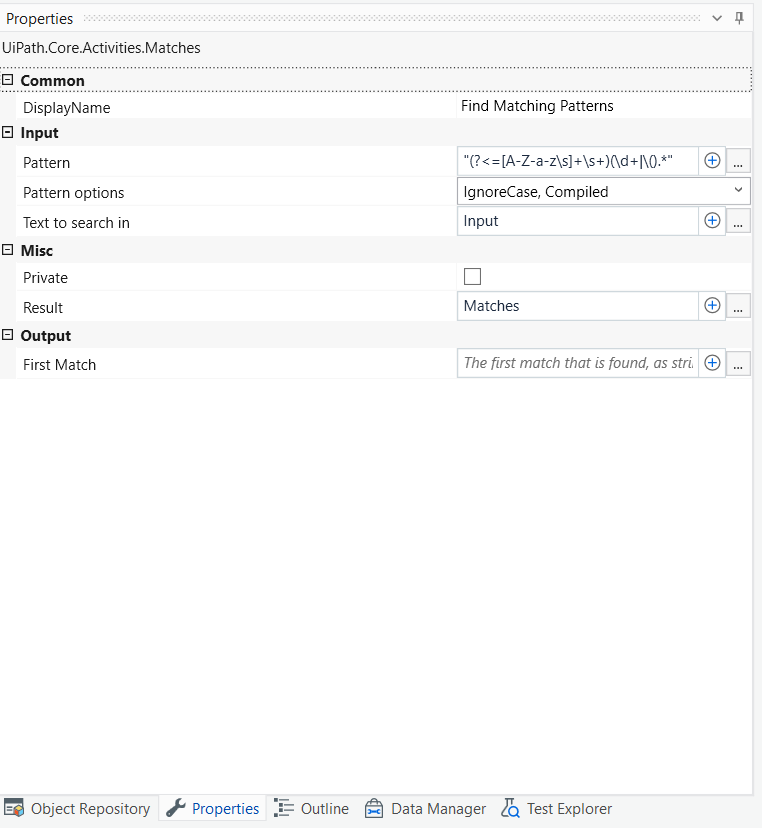Open the ellipsis editor for the Result field
This screenshot has width=762, height=828.
(738, 306)
